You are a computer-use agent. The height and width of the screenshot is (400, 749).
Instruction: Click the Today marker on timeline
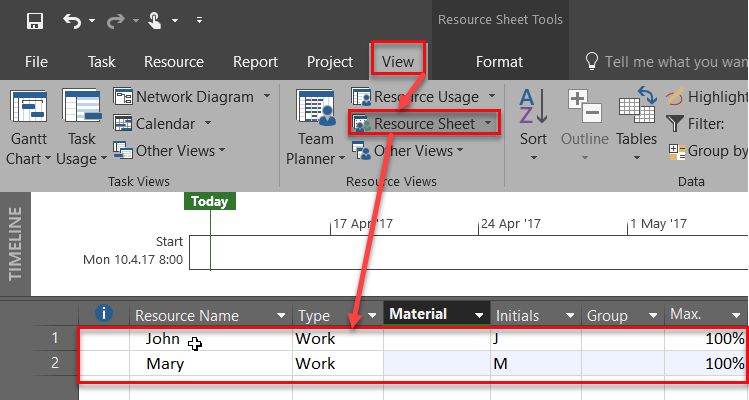tap(210, 201)
